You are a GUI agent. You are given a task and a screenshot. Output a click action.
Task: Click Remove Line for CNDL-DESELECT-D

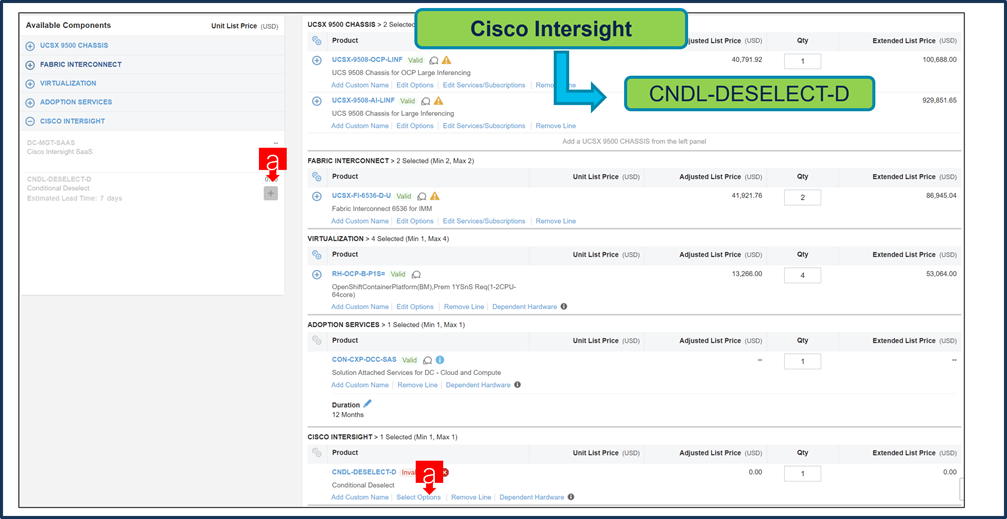pos(471,497)
